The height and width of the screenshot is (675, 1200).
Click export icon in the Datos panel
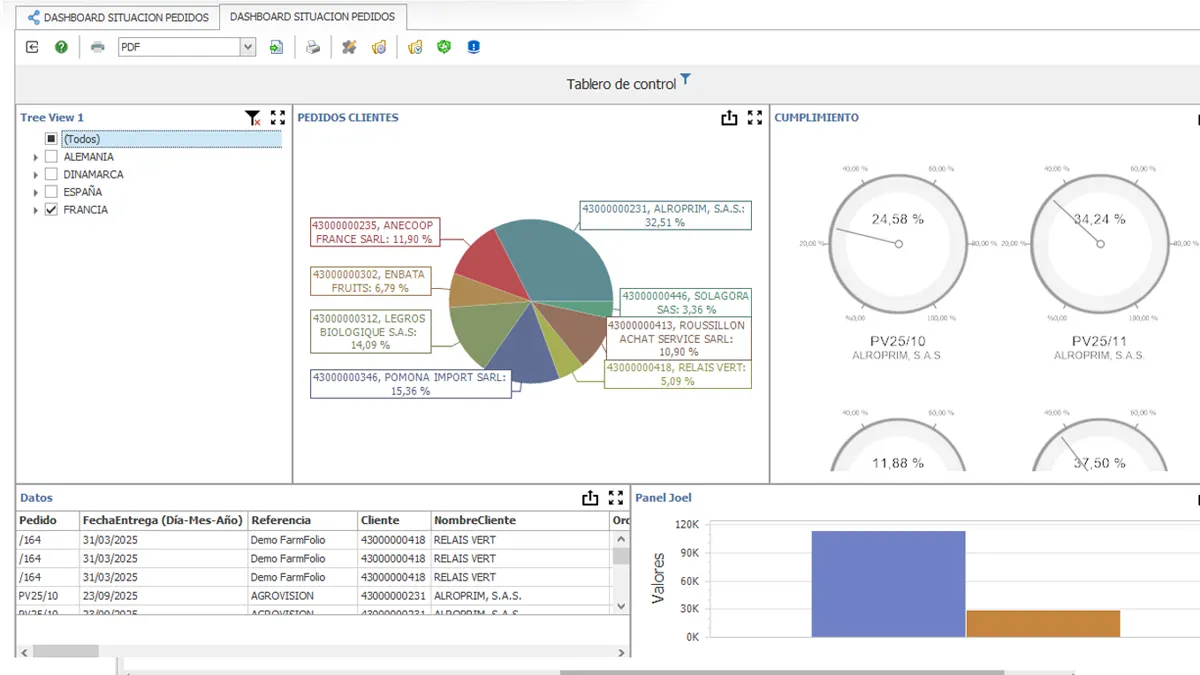590,498
